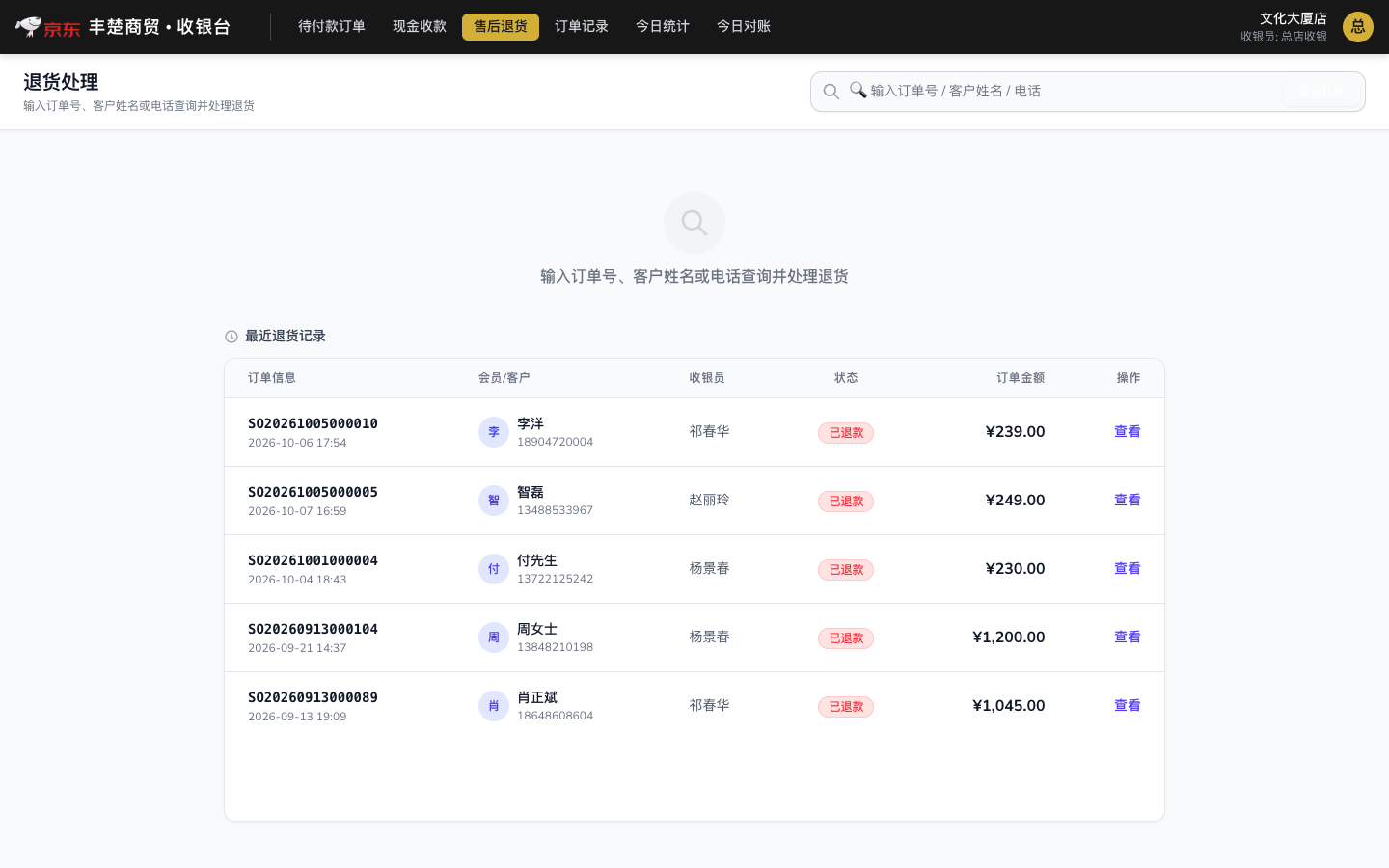Click the 已退款 badge in 付先生's row
The image size is (1389, 868).
click(x=846, y=570)
